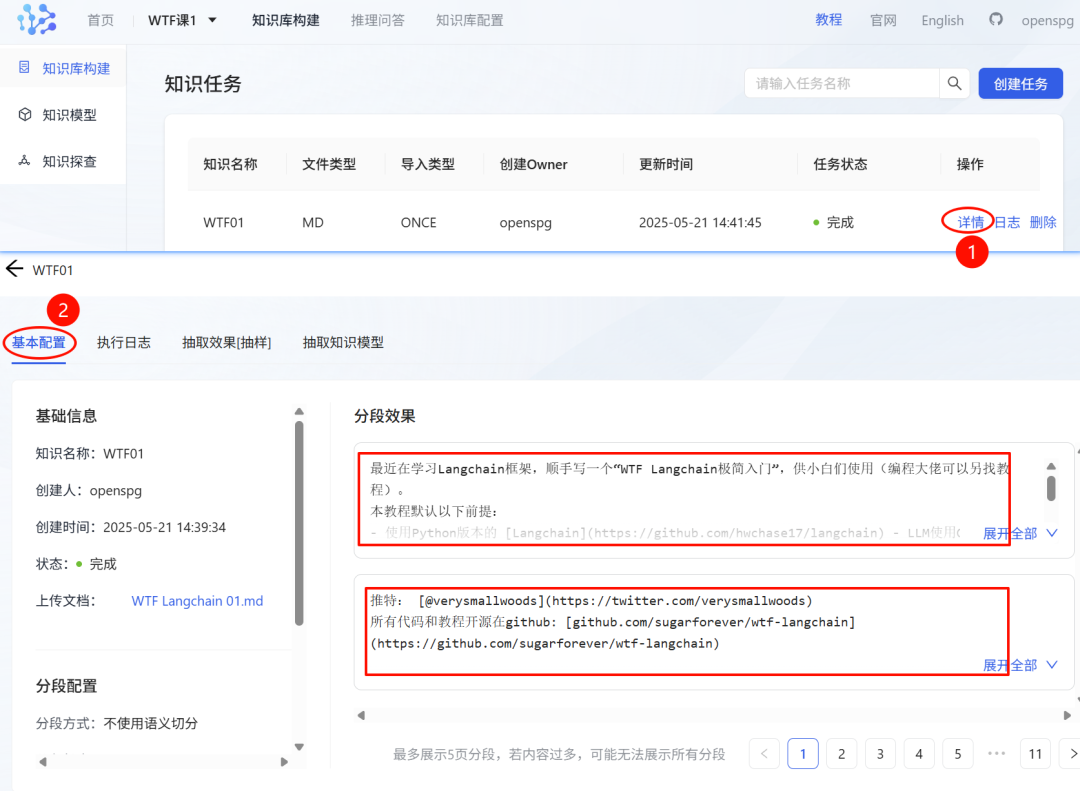Go to segment page 5
The height and width of the screenshot is (791, 1080).
957,754
